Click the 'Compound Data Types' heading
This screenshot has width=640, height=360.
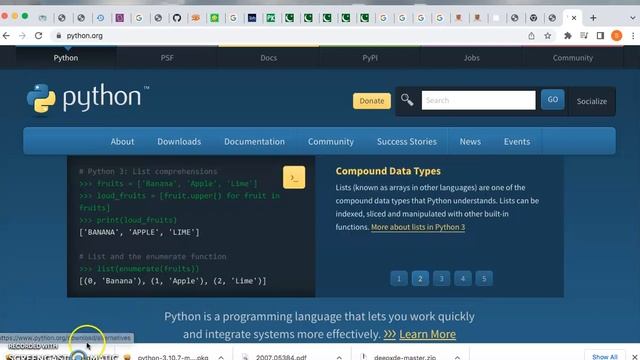click(388, 171)
